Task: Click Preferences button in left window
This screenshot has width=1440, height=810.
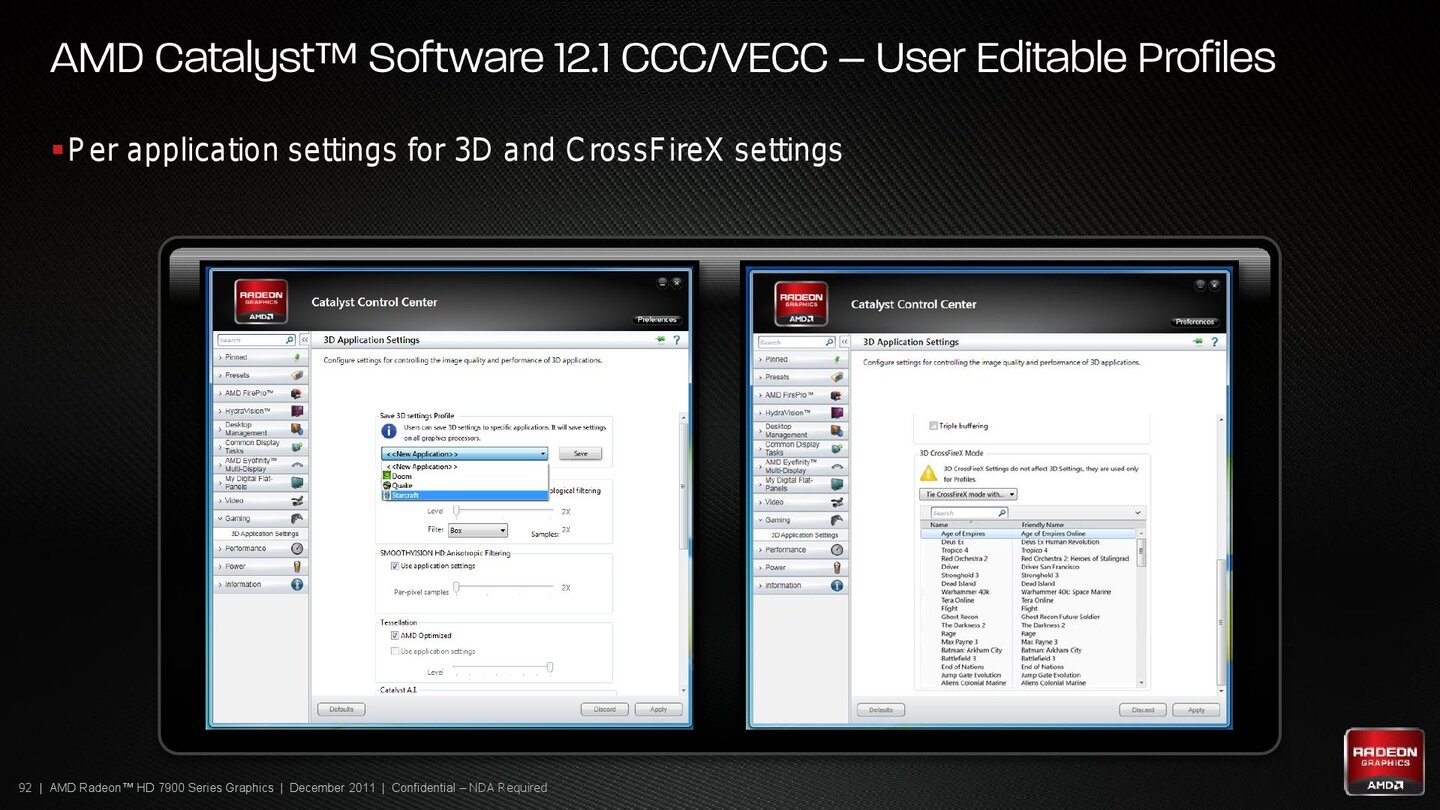Action: point(657,320)
